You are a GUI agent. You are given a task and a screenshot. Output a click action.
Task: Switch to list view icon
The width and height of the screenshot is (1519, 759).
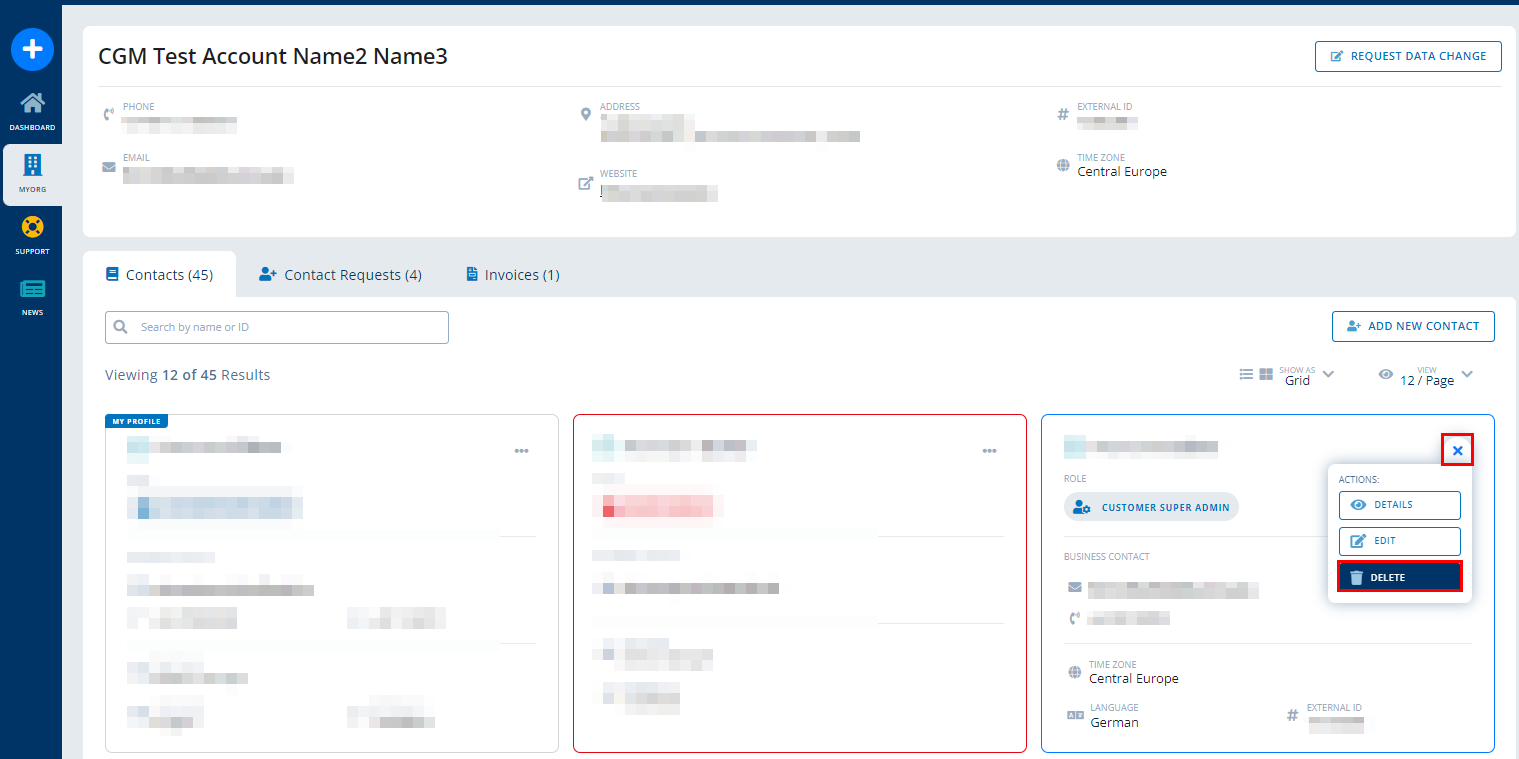1246,374
